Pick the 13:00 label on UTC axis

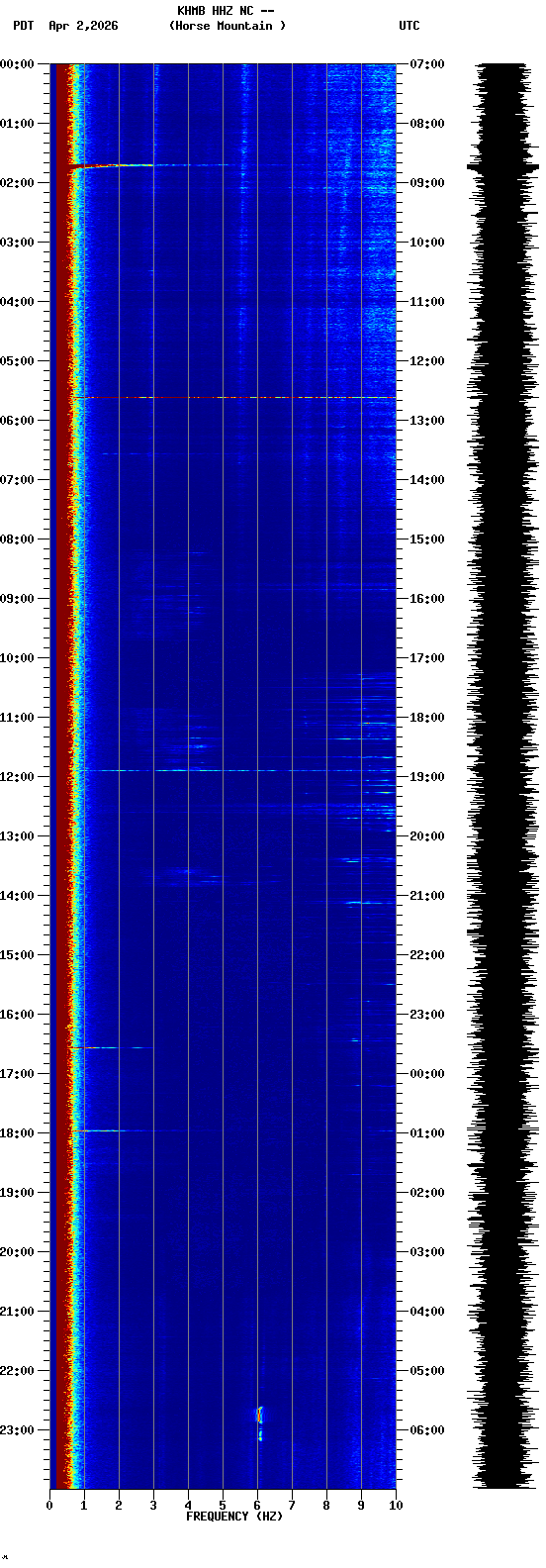(x=426, y=421)
